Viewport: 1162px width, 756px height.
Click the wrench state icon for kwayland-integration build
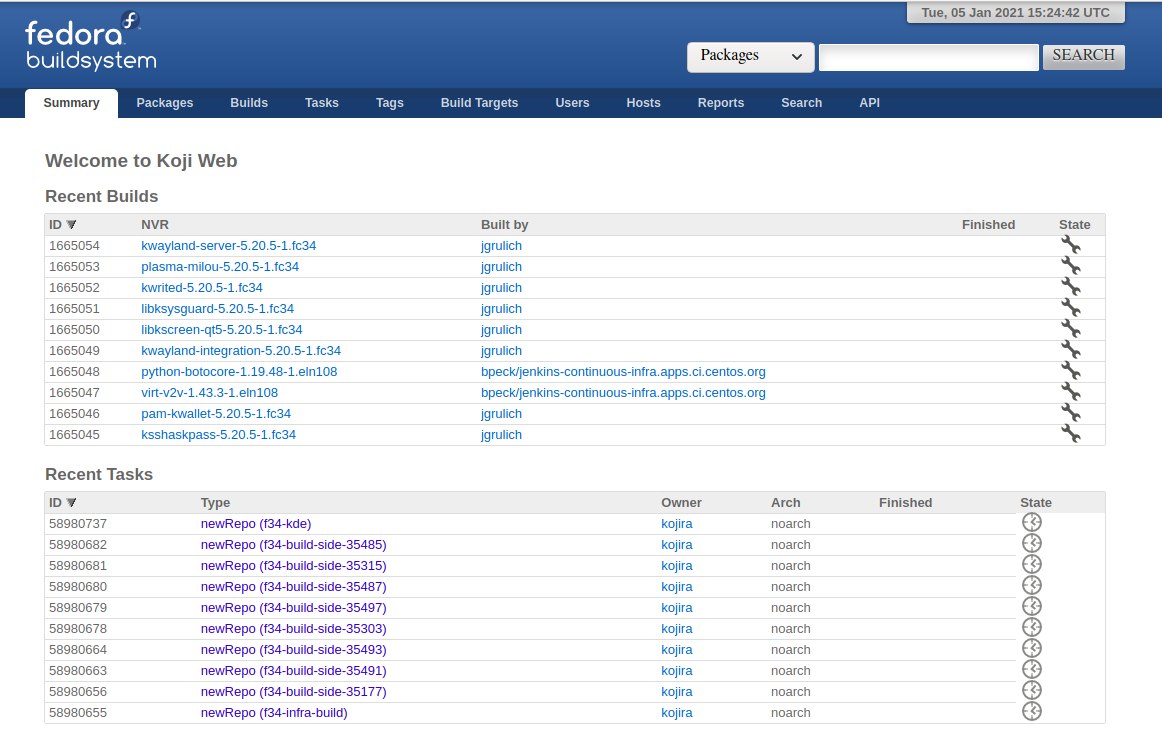click(1070, 349)
